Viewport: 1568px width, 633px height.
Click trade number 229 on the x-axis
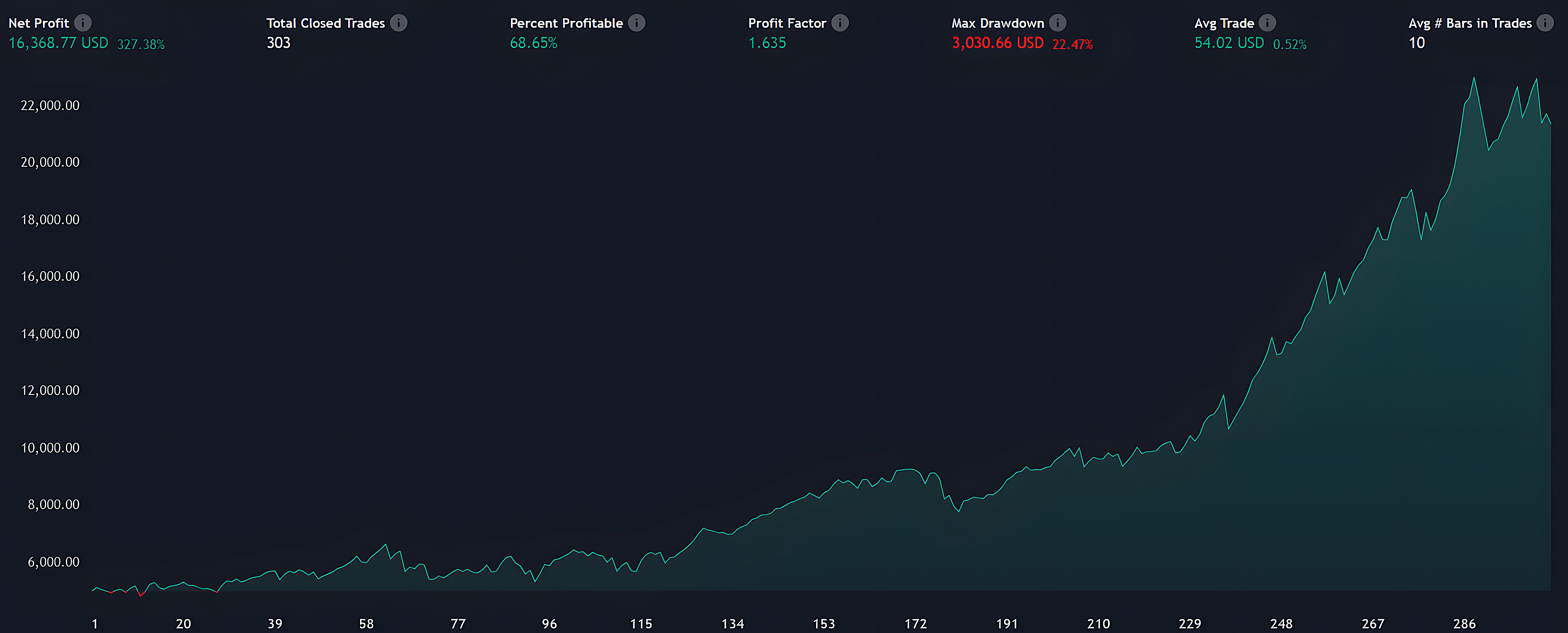click(x=1190, y=624)
